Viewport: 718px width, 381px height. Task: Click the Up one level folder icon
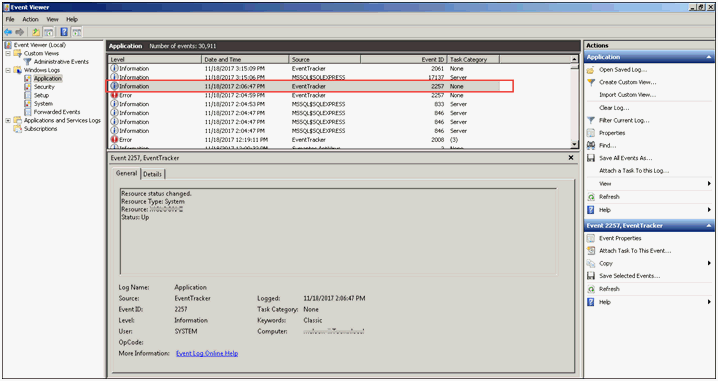pos(36,32)
